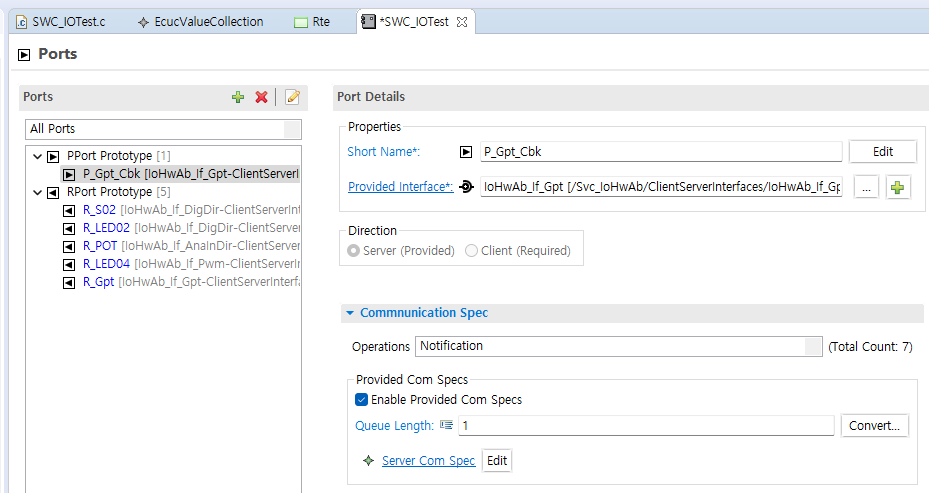Click green plus icon beside Provided Interface
Screen dimensions: 929x493
click(898, 187)
